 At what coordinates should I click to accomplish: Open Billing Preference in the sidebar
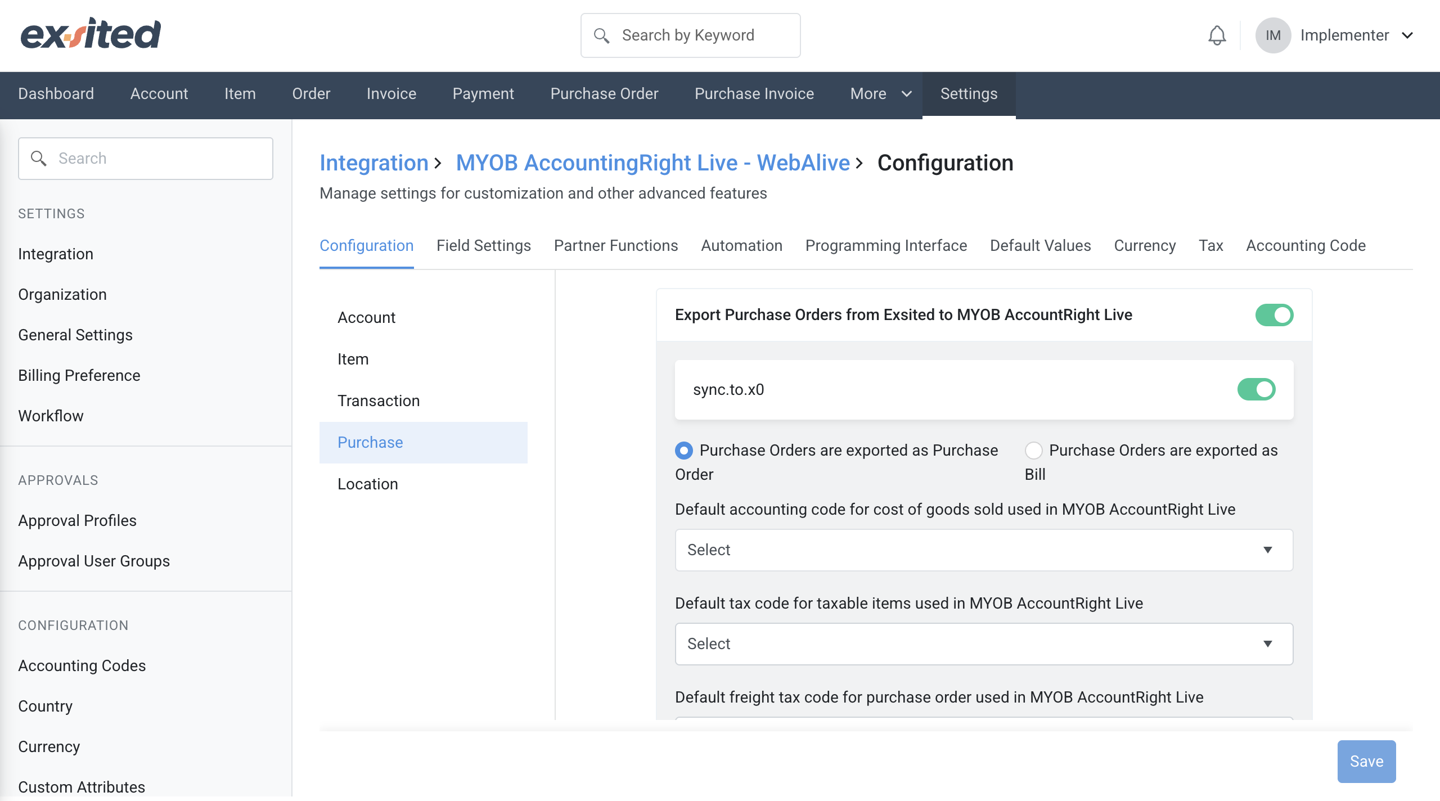pyautogui.click(x=79, y=376)
